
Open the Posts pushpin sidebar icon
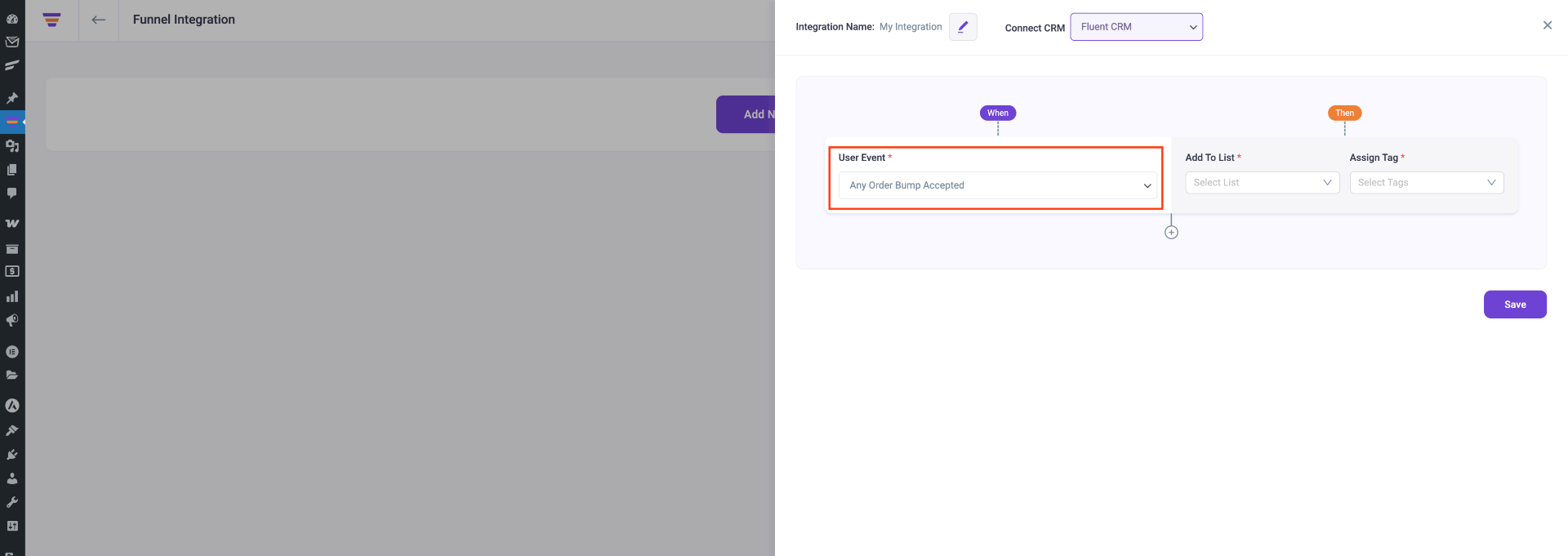[12, 98]
